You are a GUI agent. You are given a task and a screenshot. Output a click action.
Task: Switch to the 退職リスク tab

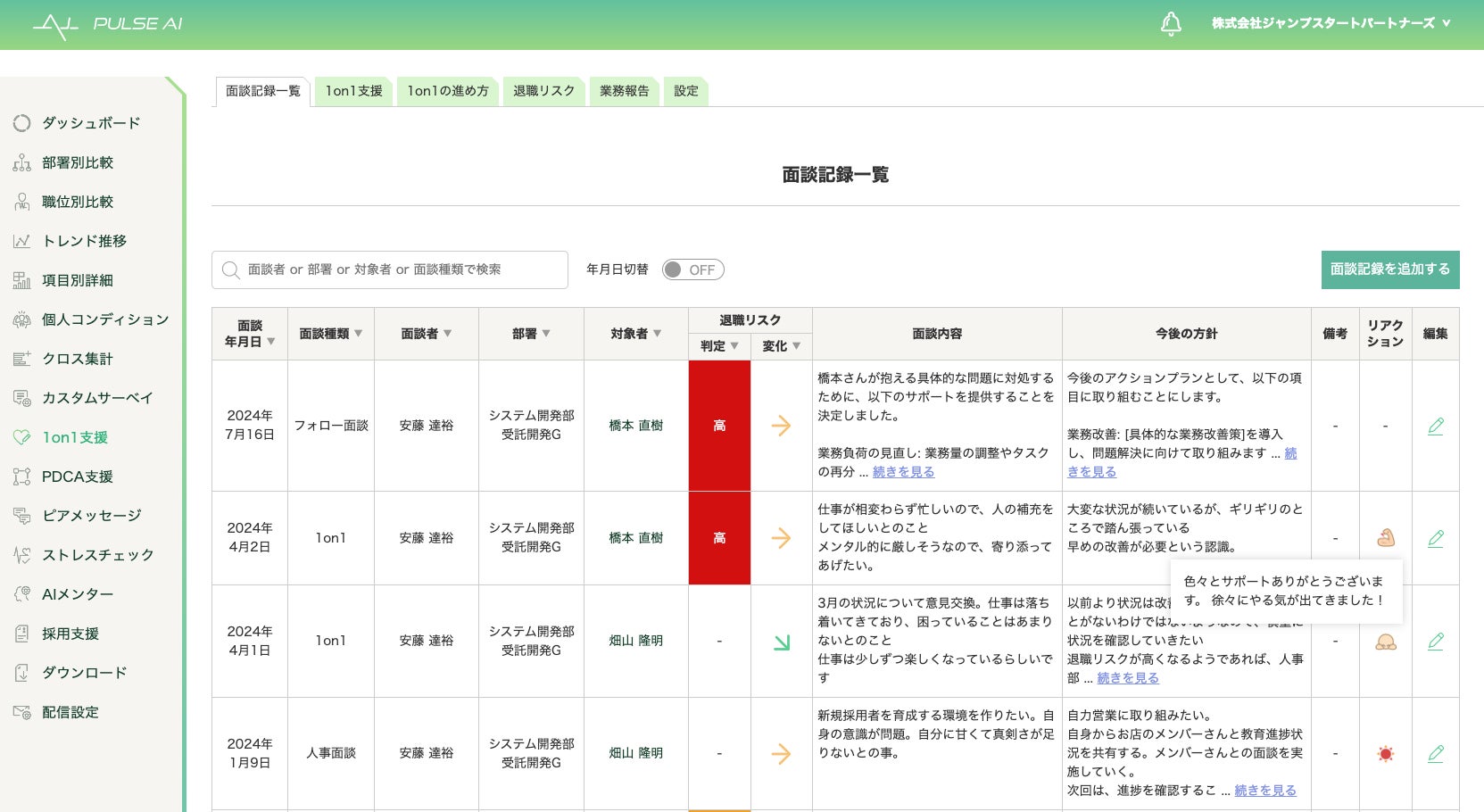[x=543, y=91]
